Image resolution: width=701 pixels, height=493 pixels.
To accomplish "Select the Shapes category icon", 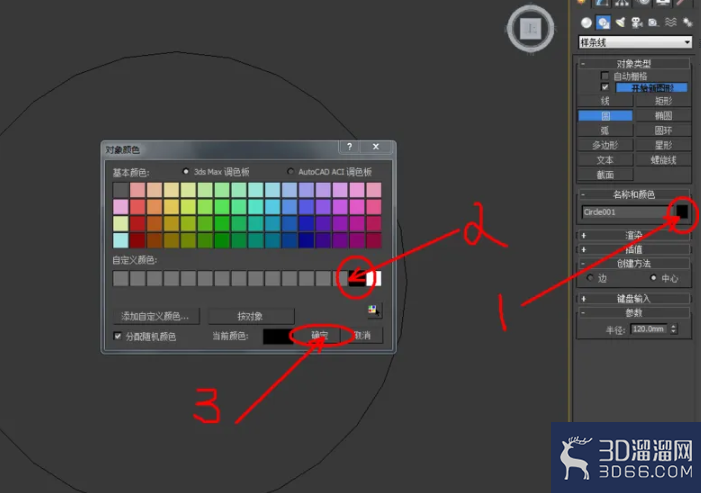I will [603, 22].
